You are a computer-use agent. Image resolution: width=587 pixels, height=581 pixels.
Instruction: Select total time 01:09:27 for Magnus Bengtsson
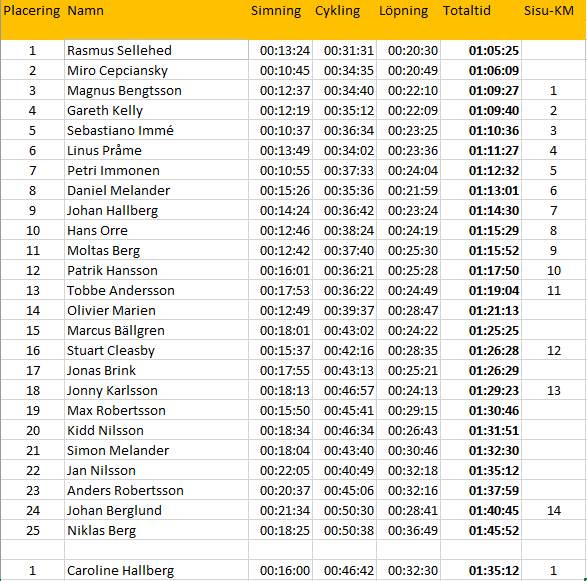point(481,90)
